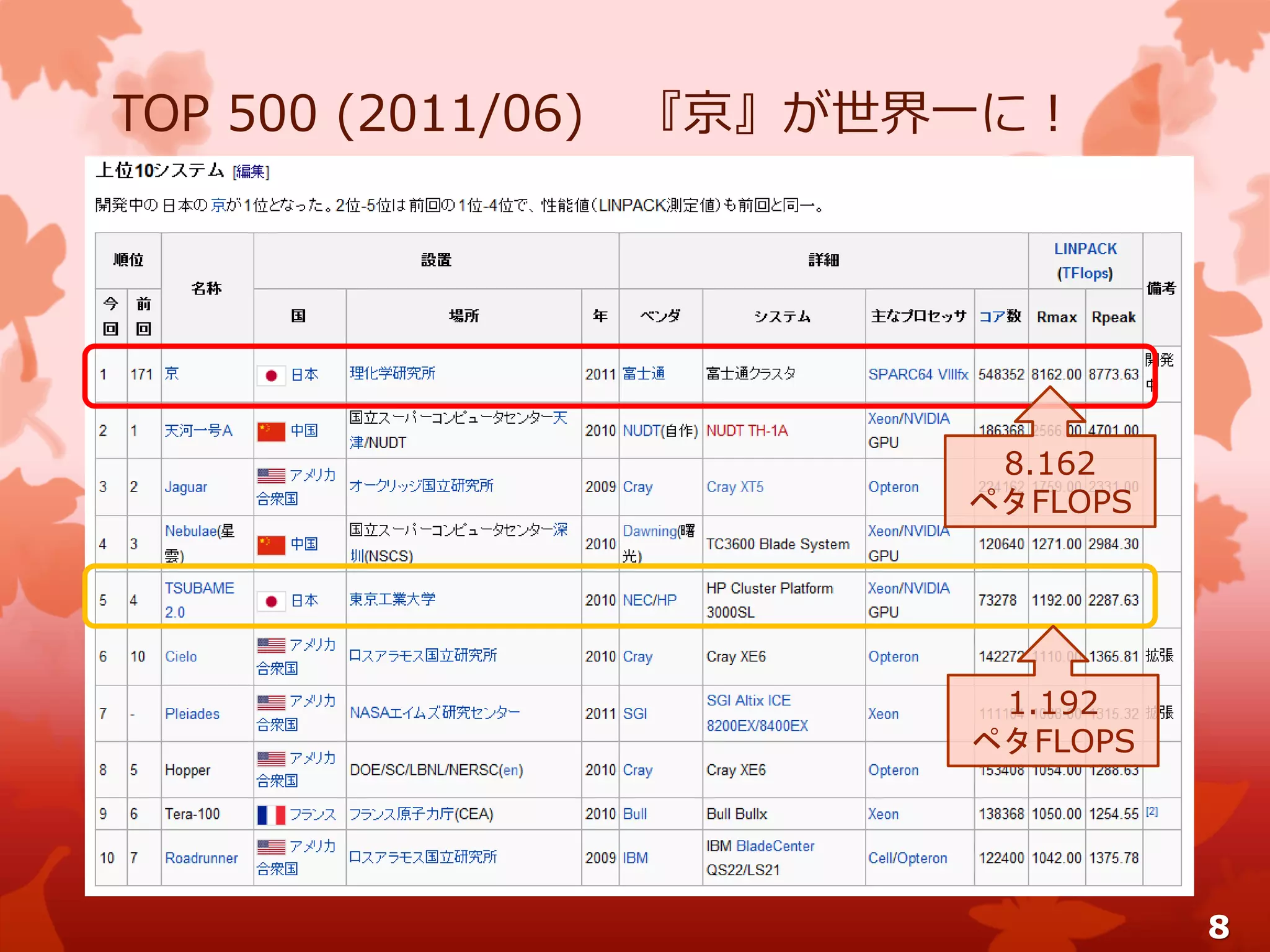Image resolution: width=1270 pixels, height=952 pixels.
Task: Click the China flag in Nebulae row
Action: point(271,545)
